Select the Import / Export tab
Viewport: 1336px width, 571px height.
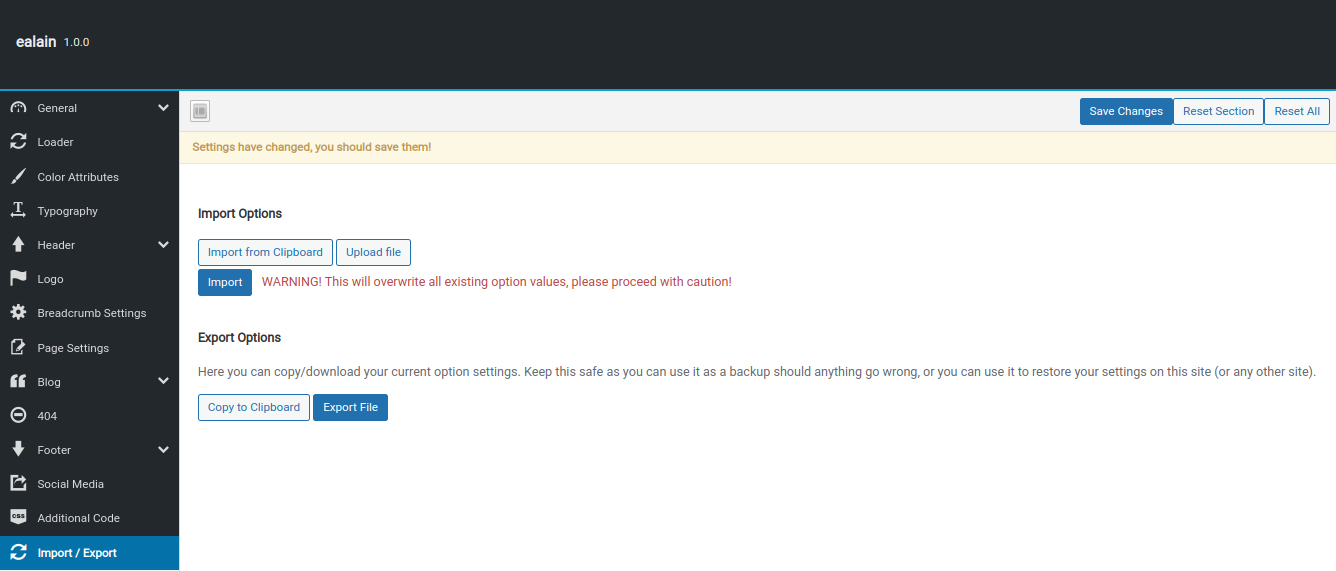[89, 553]
